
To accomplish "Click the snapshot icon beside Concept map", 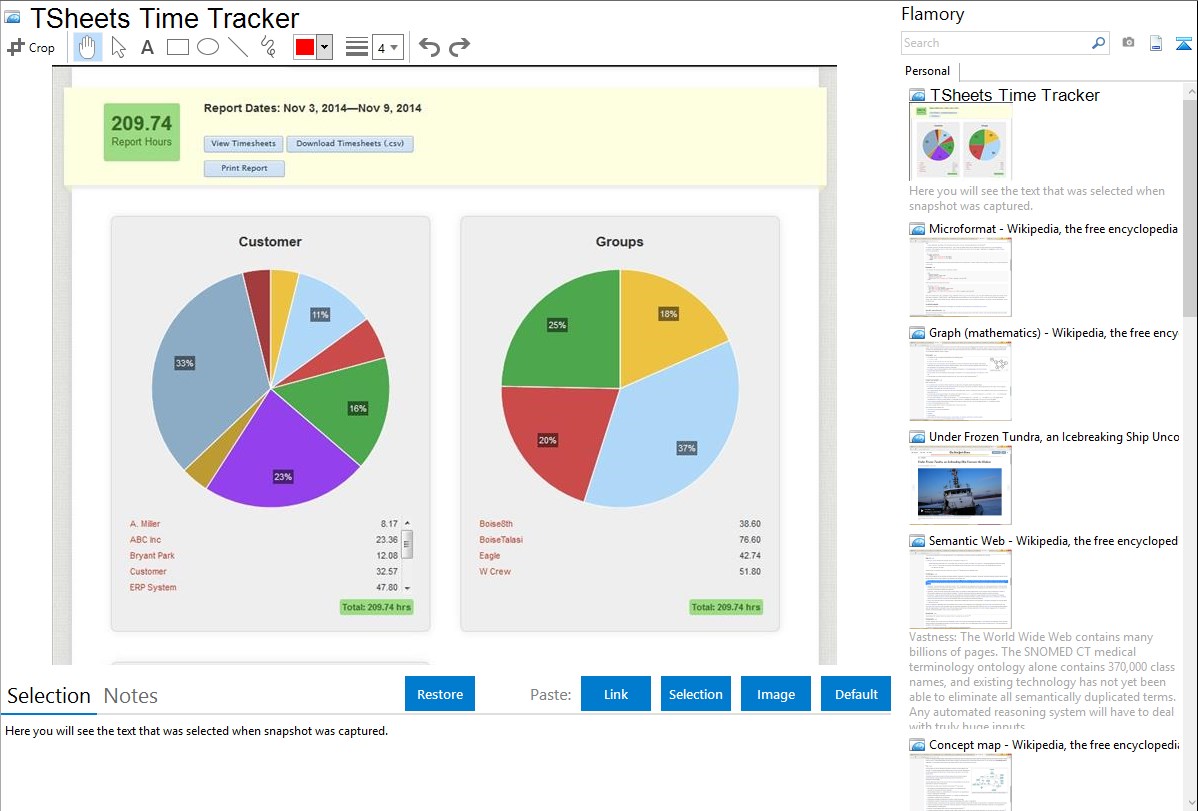I will click(x=917, y=745).
